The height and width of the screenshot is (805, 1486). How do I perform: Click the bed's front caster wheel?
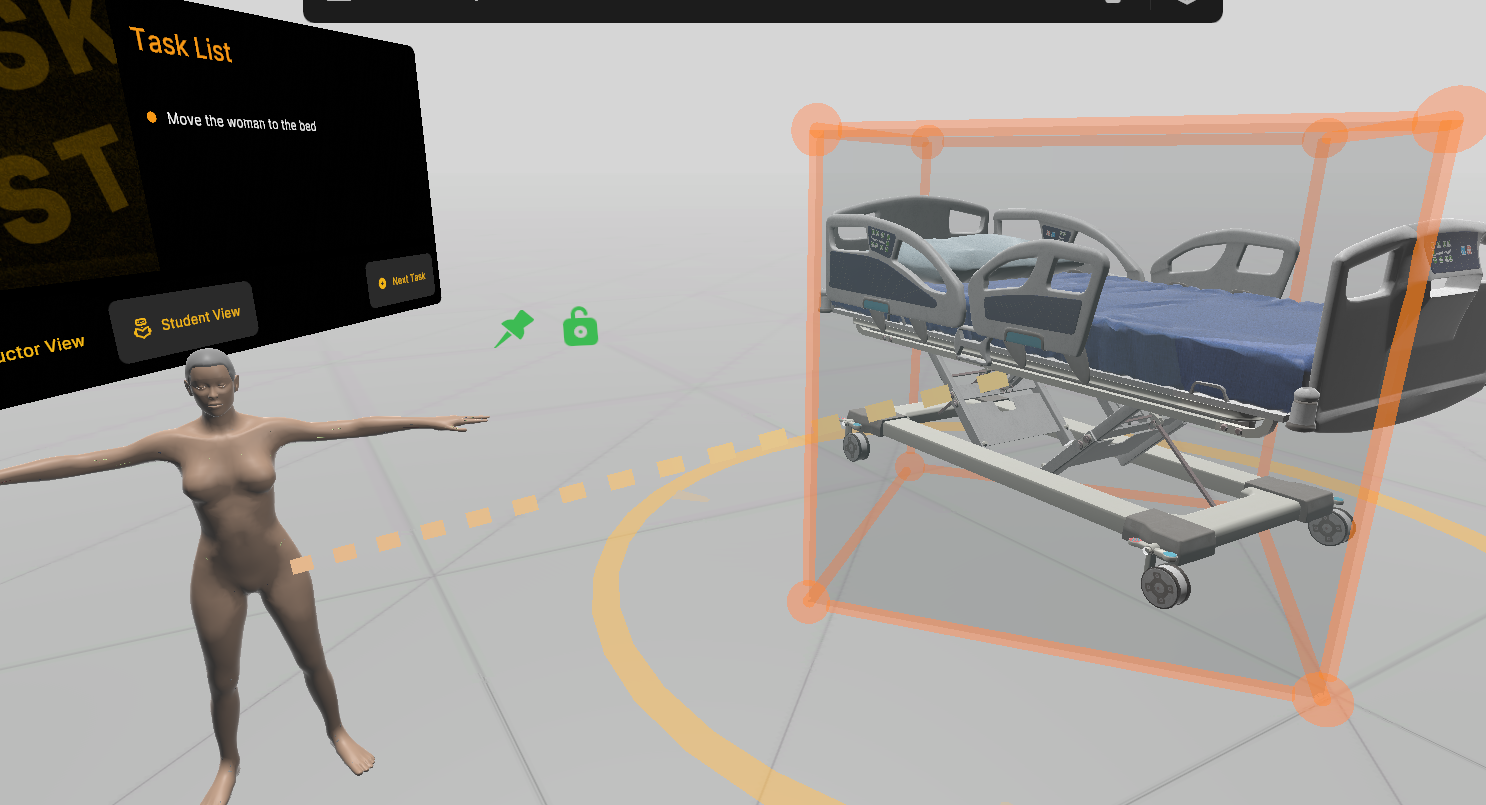pos(1161,585)
